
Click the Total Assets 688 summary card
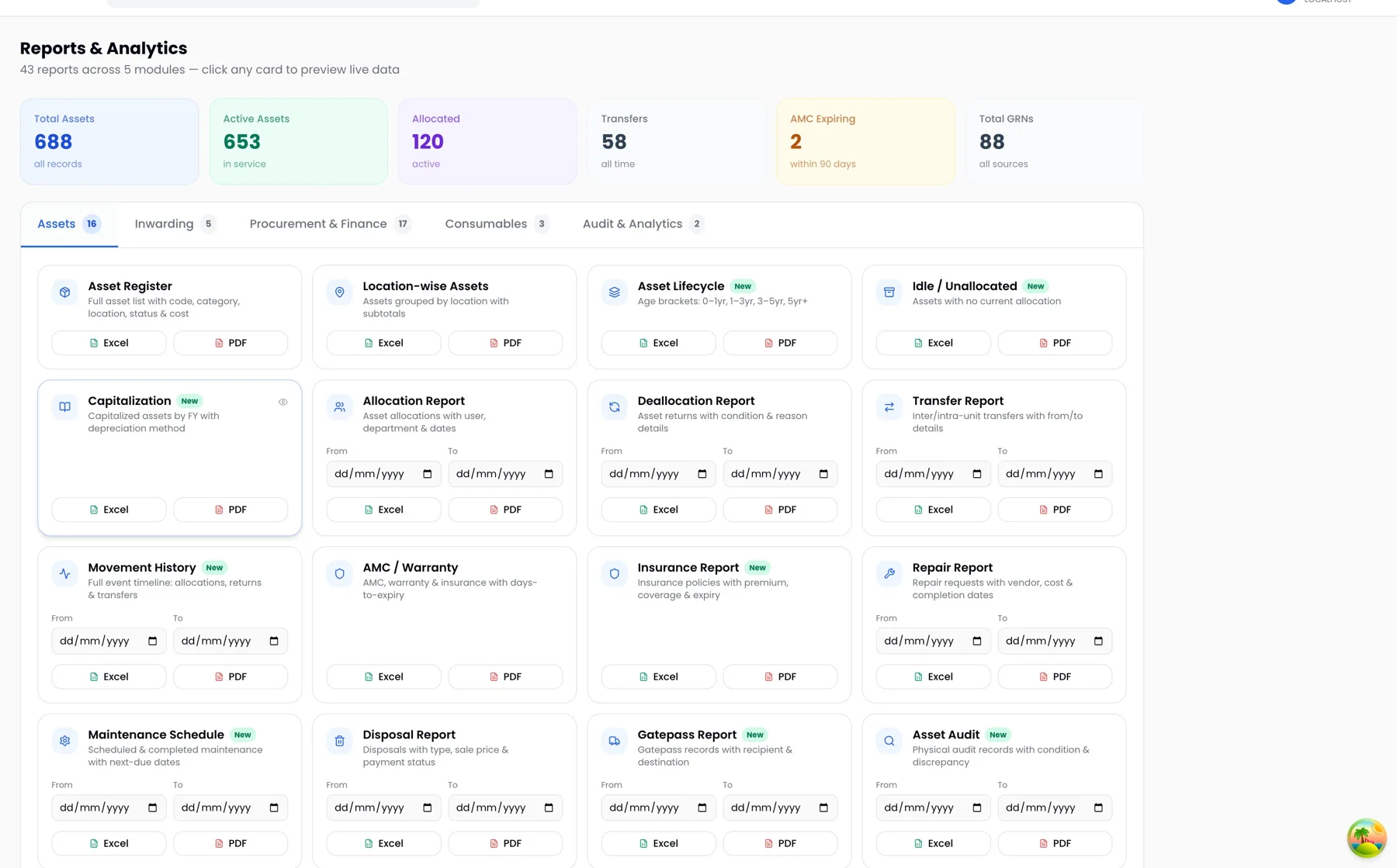click(109, 141)
